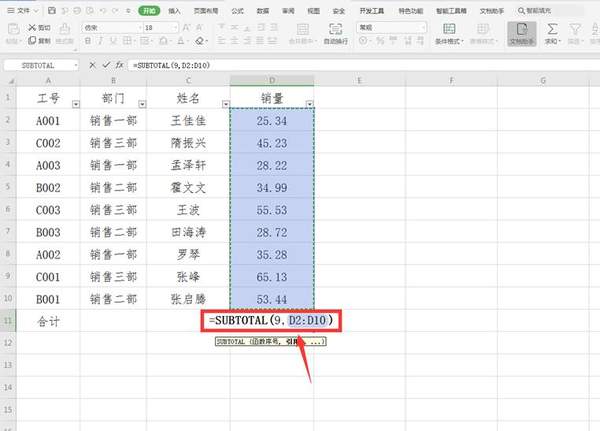Confirm formula with the checkmark icon
The width and height of the screenshot is (600, 431).
105,64
